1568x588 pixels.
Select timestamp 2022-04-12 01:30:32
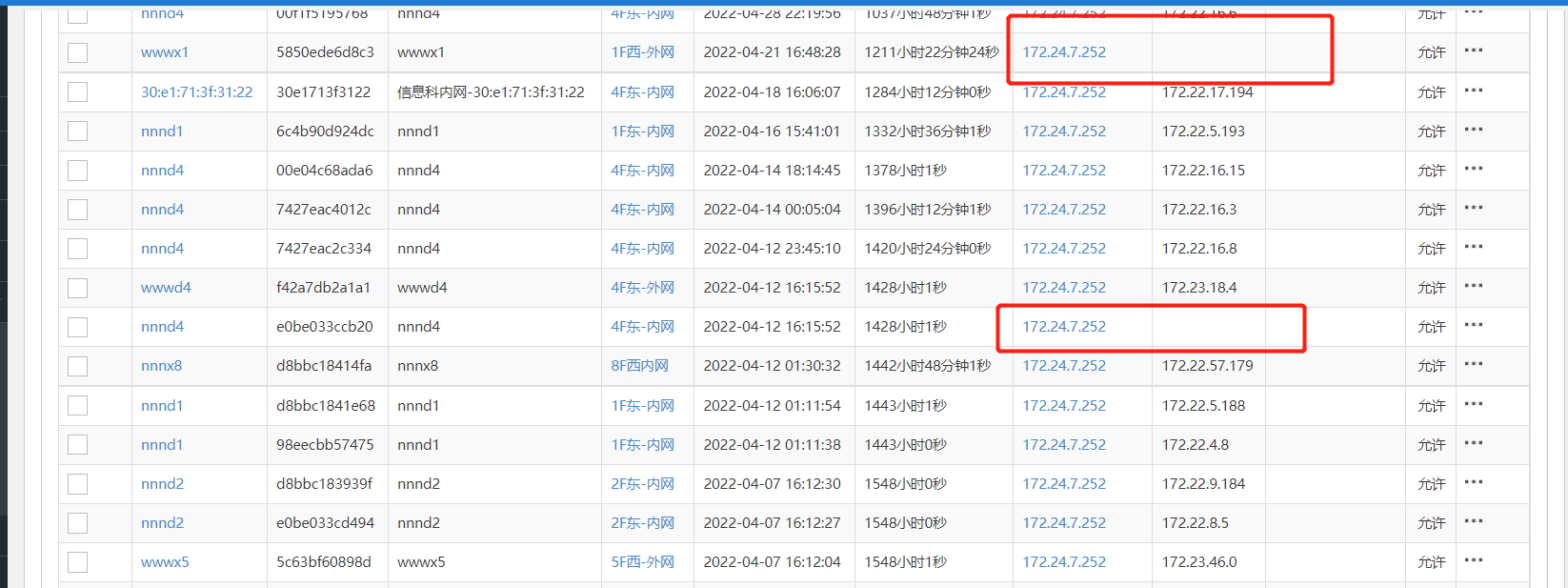[x=772, y=366]
